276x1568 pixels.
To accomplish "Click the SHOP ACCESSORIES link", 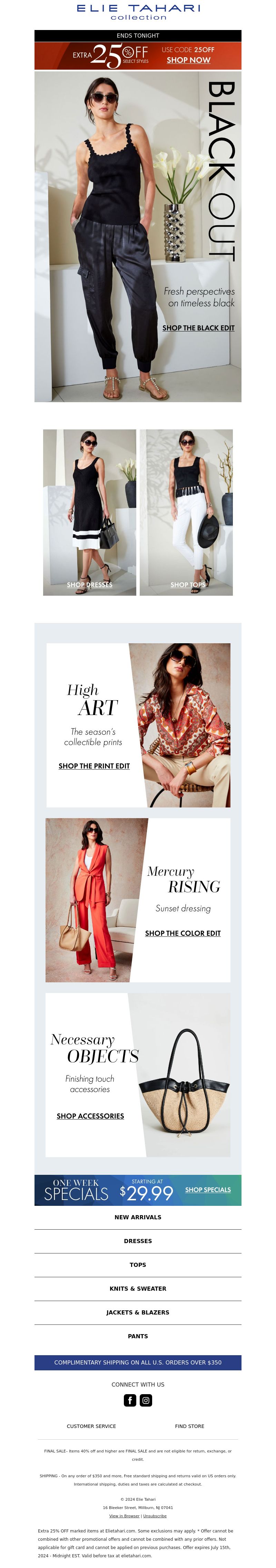I will pos(90,1116).
